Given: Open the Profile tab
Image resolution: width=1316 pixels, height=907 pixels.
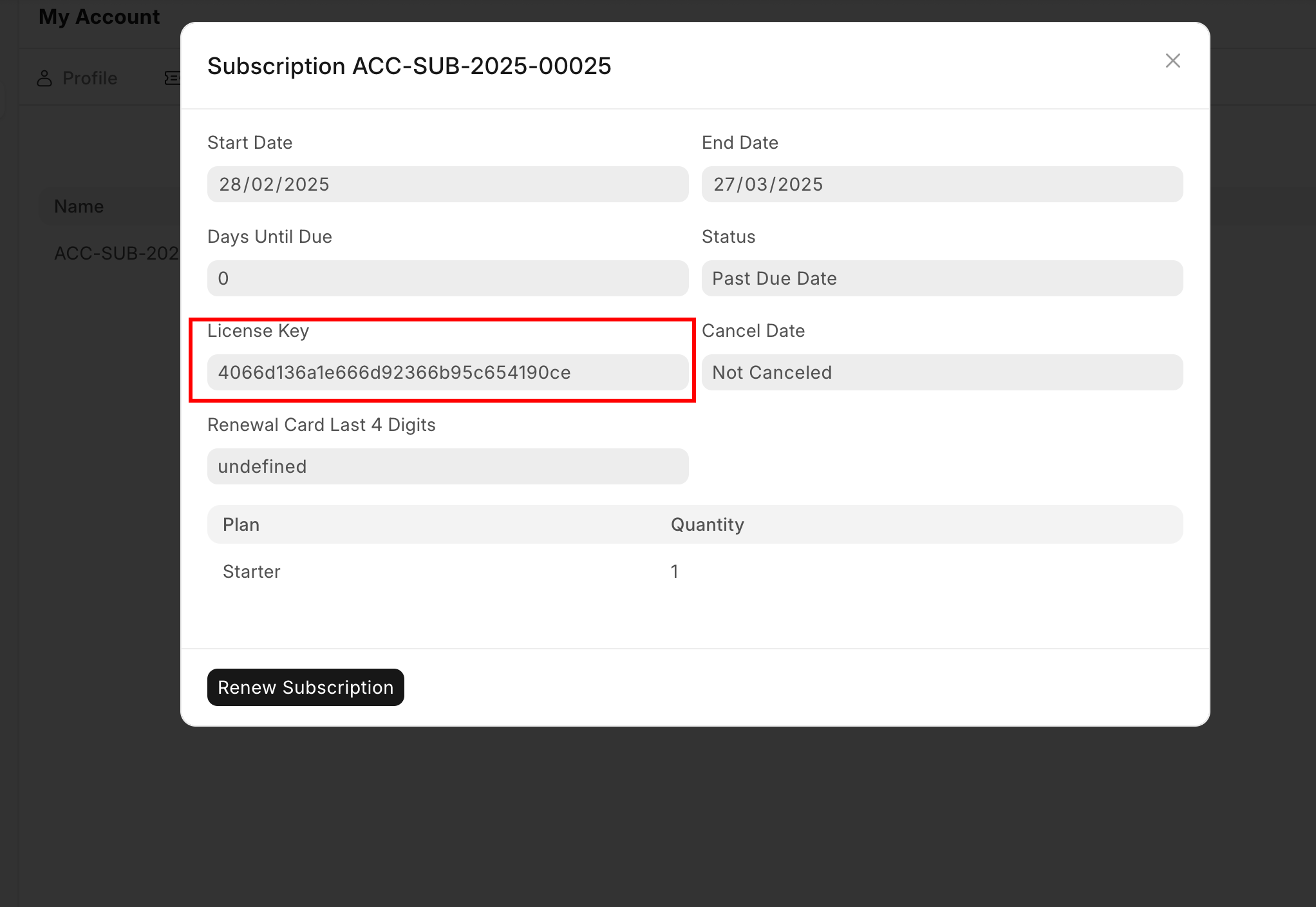Looking at the screenshot, I should tap(89, 79).
